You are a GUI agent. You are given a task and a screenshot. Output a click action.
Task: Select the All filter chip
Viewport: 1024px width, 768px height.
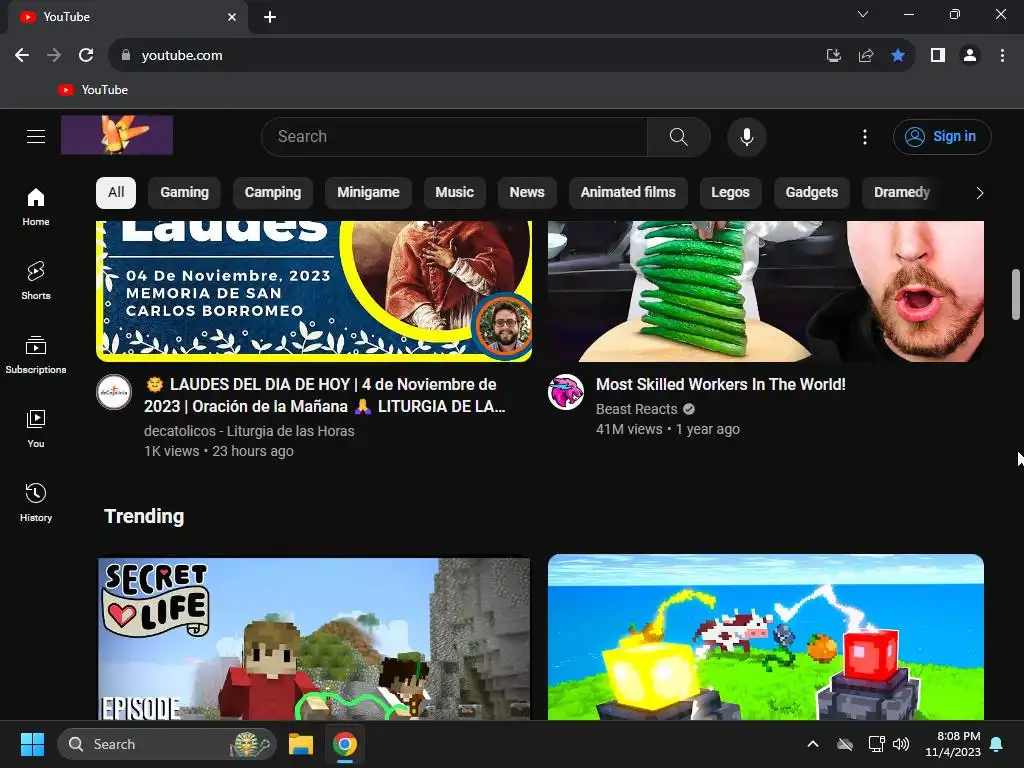click(x=116, y=193)
